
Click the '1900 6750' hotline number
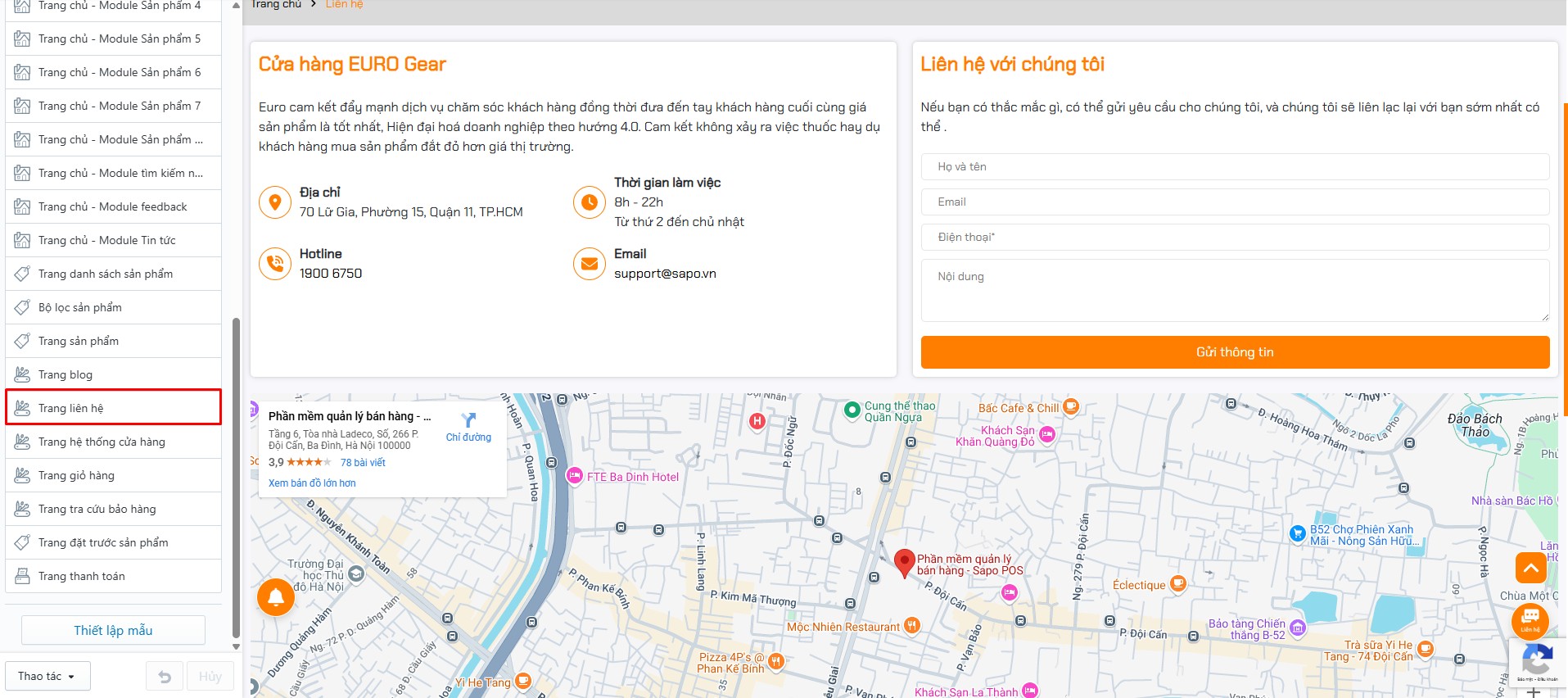point(331,274)
